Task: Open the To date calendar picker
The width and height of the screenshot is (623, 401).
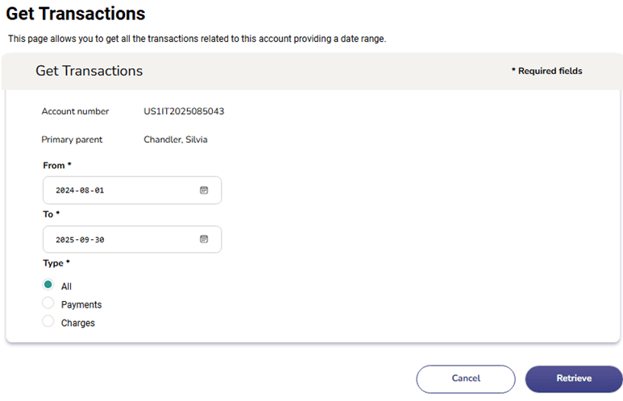Action: [203, 239]
